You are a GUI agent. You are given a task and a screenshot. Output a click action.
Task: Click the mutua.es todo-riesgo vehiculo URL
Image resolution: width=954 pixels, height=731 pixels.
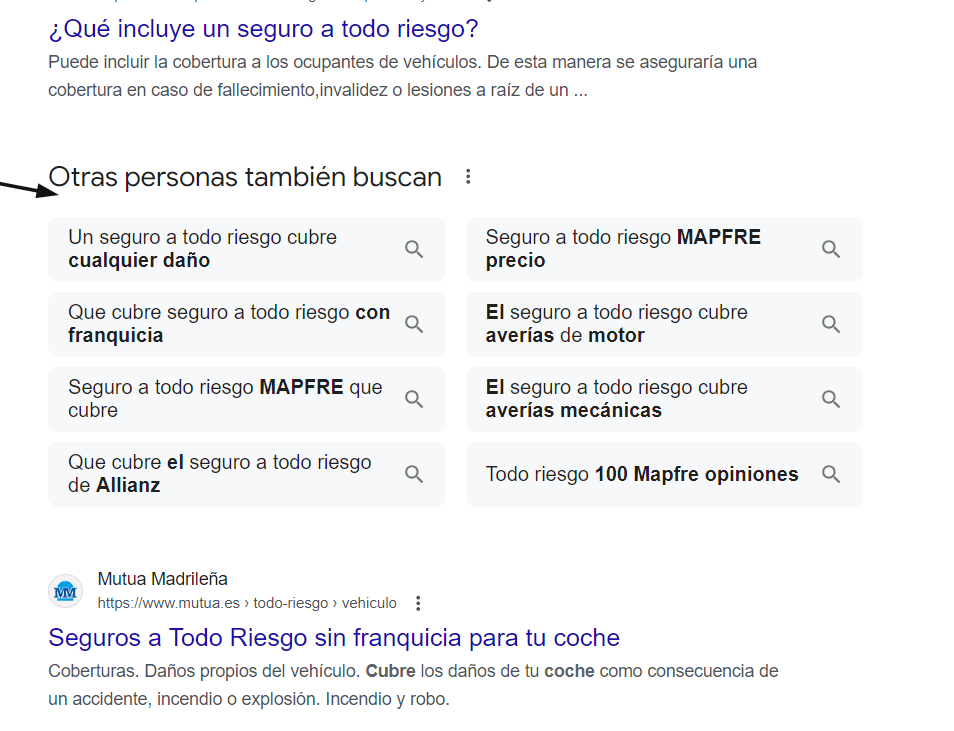[247, 603]
